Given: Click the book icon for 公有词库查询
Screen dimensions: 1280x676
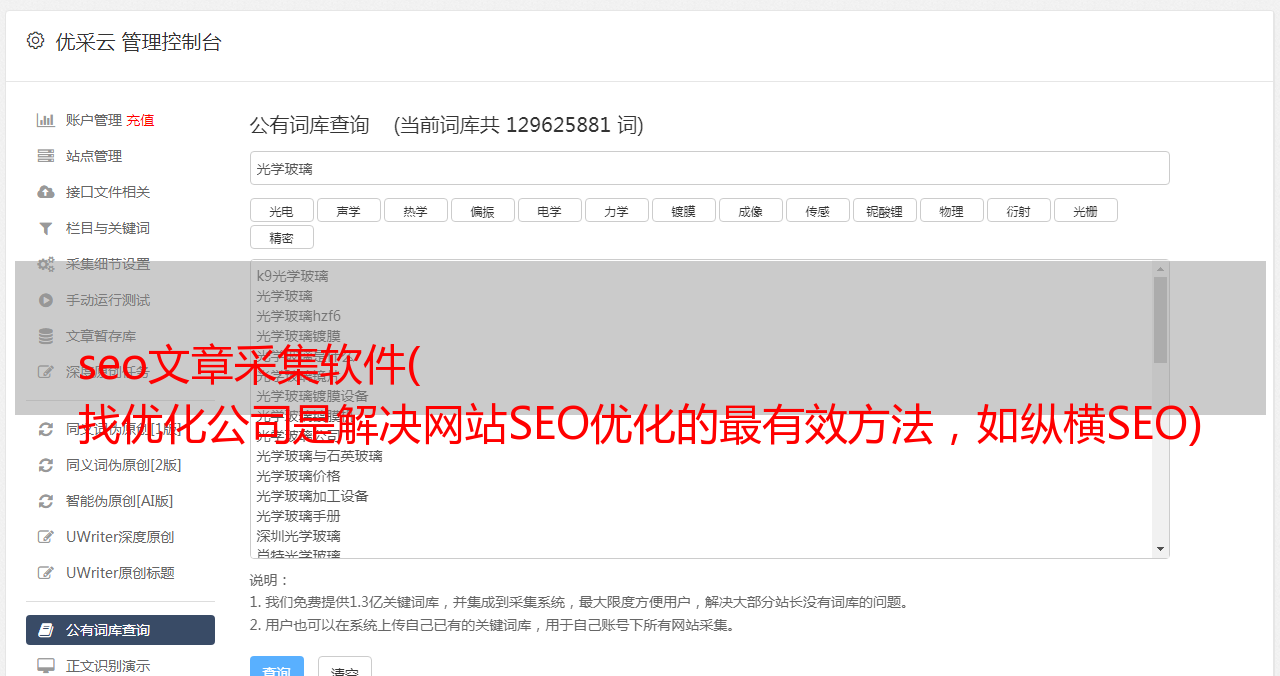Looking at the screenshot, I should 46,630.
